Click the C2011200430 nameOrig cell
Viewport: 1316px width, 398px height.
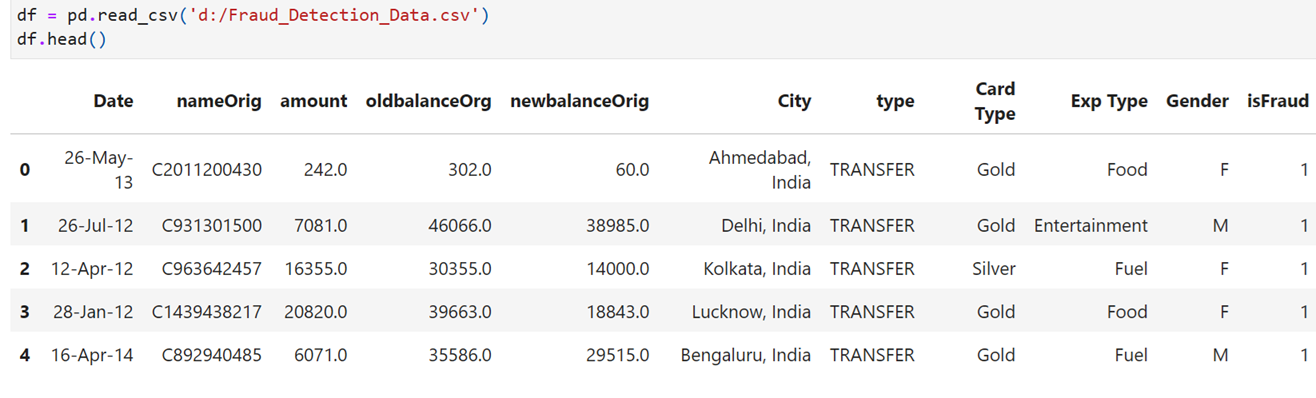207,170
